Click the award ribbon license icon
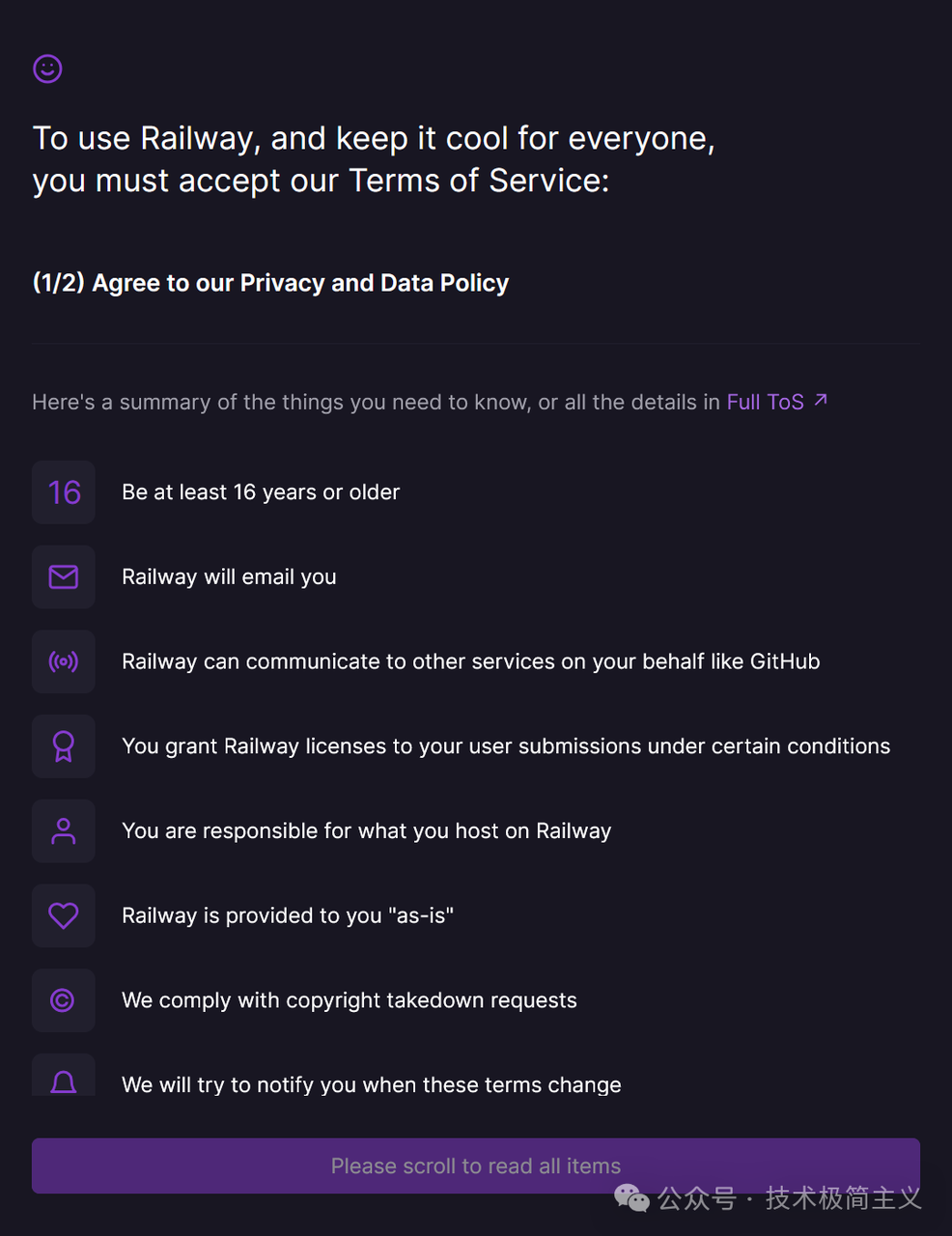The height and width of the screenshot is (1236, 952). click(x=64, y=746)
